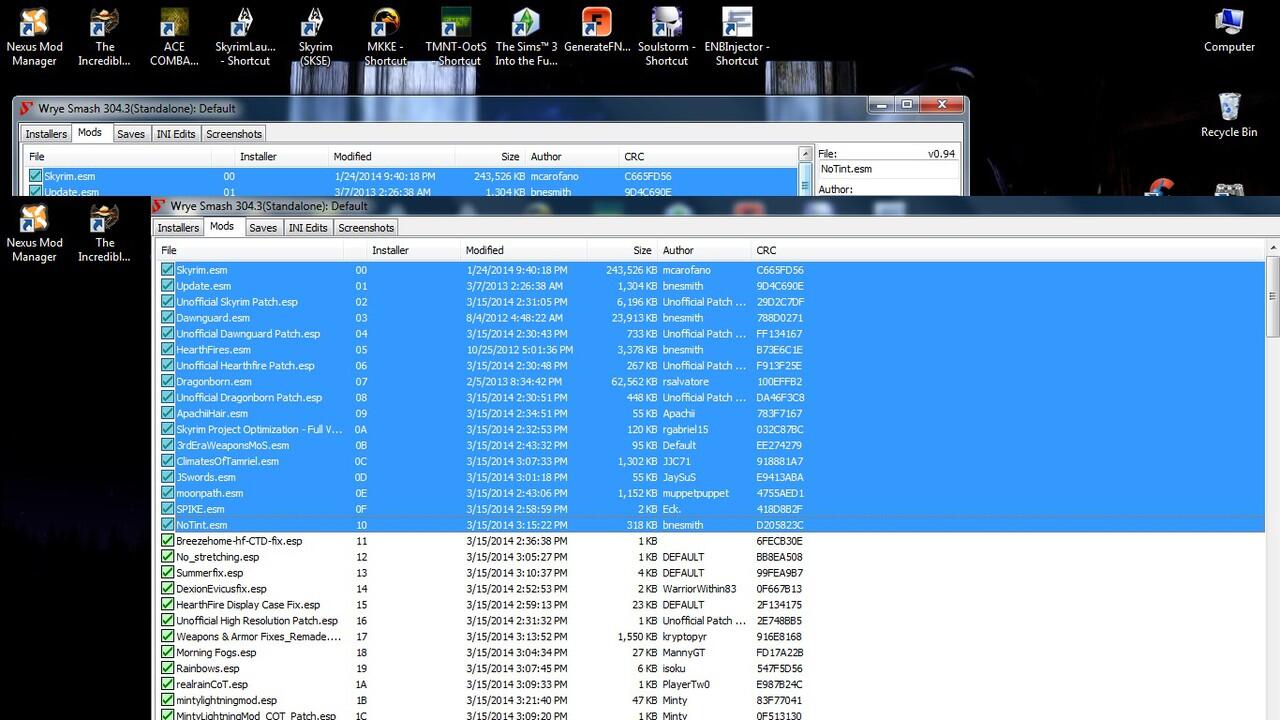The image size is (1280, 720).
Task: Open Computer desktop icon
Action: 1229,30
